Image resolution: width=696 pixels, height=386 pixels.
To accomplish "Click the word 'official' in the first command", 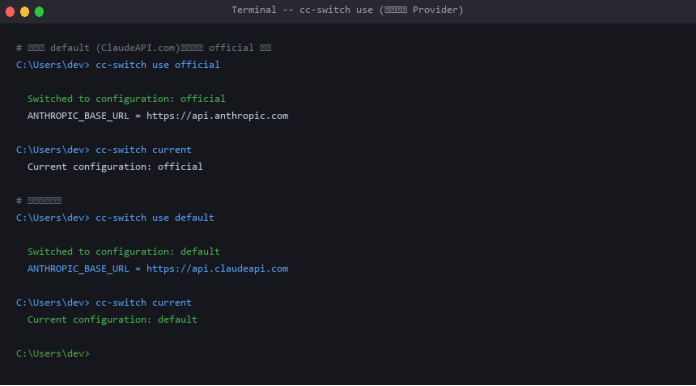I will pos(197,65).
